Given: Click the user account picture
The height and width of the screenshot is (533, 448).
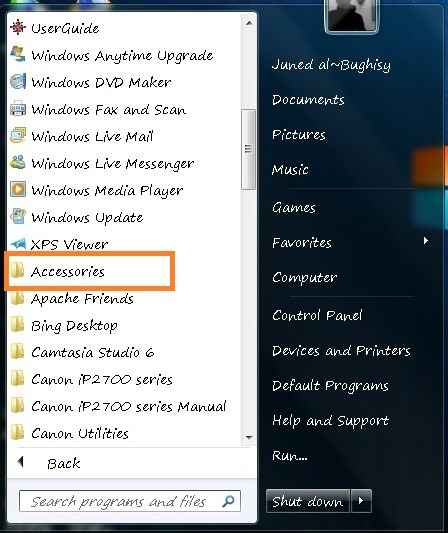Looking at the screenshot, I should point(352,15).
